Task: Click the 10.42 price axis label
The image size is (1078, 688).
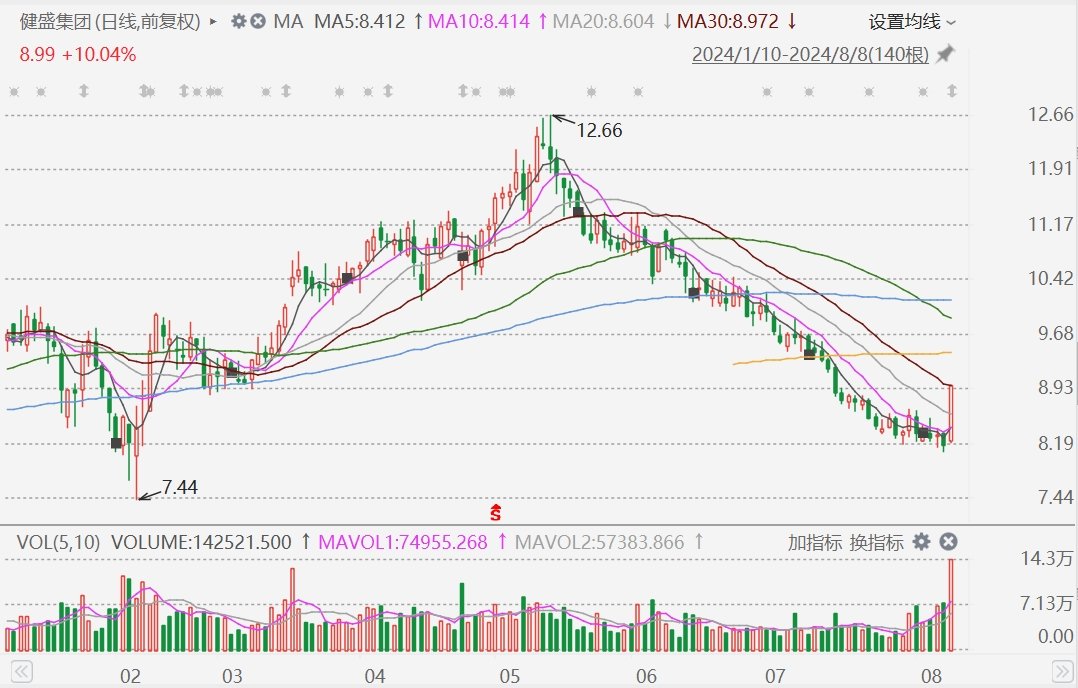Action: pos(1050,278)
